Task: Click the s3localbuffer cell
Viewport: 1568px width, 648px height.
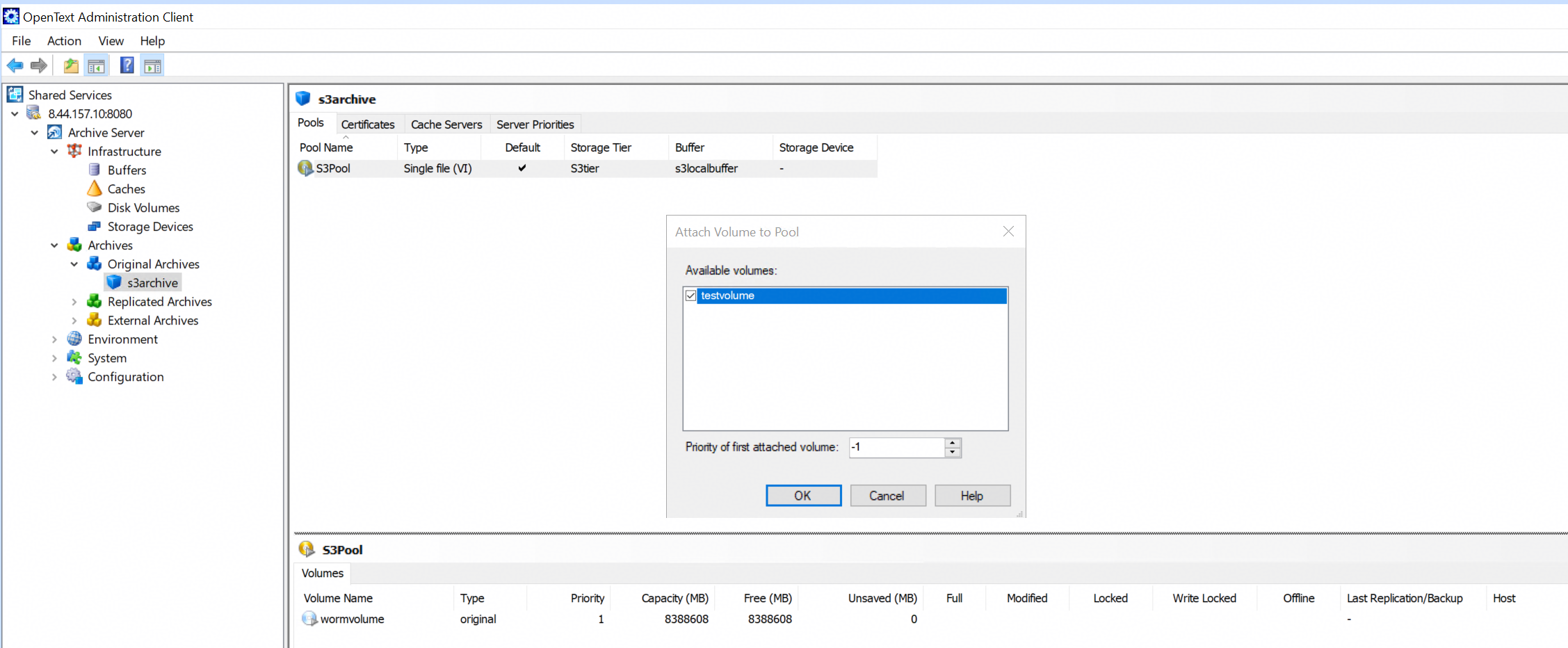Action: tap(706, 168)
